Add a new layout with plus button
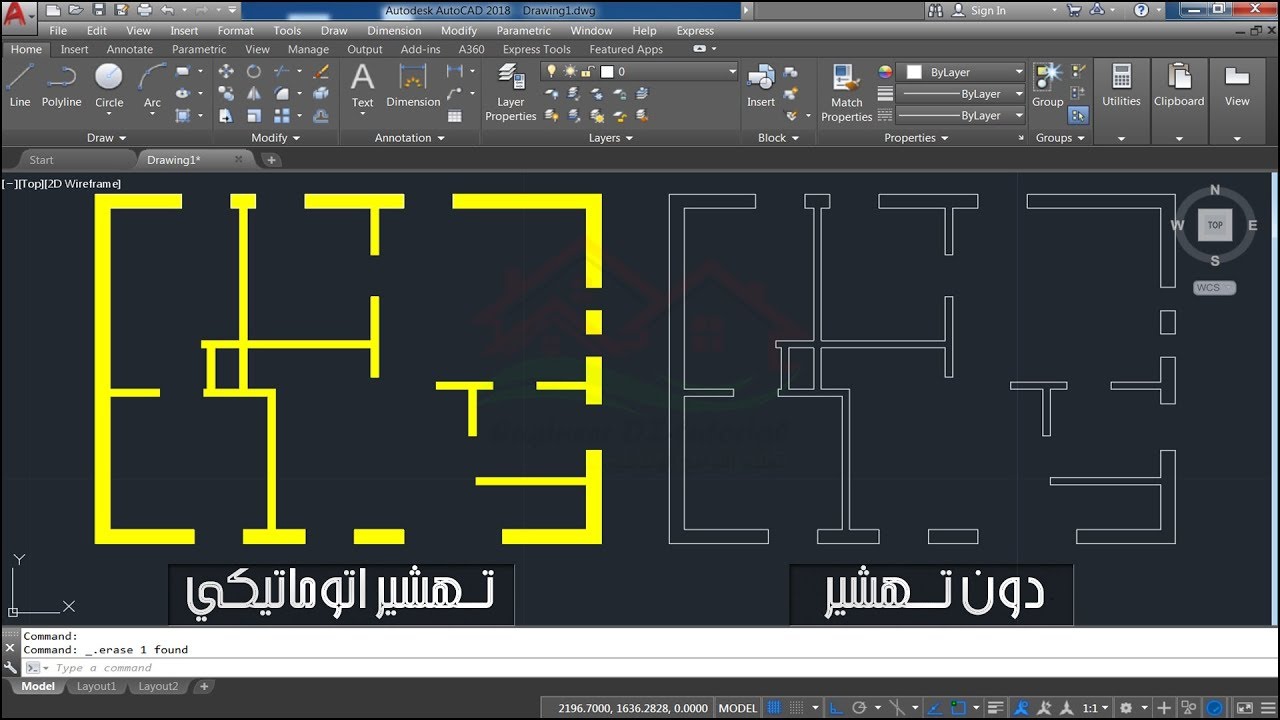The image size is (1280, 720). (204, 686)
